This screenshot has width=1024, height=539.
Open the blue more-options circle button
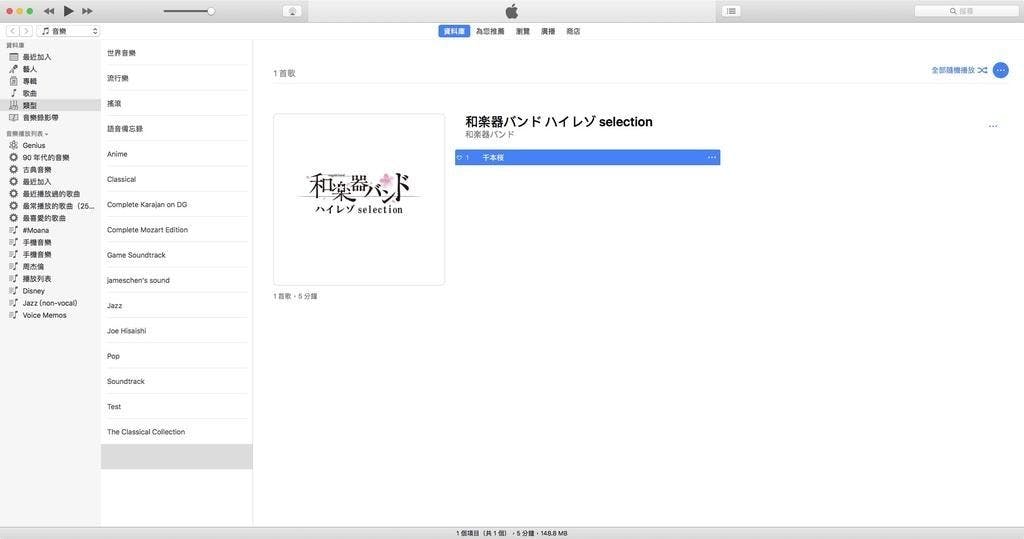(x=1000, y=70)
